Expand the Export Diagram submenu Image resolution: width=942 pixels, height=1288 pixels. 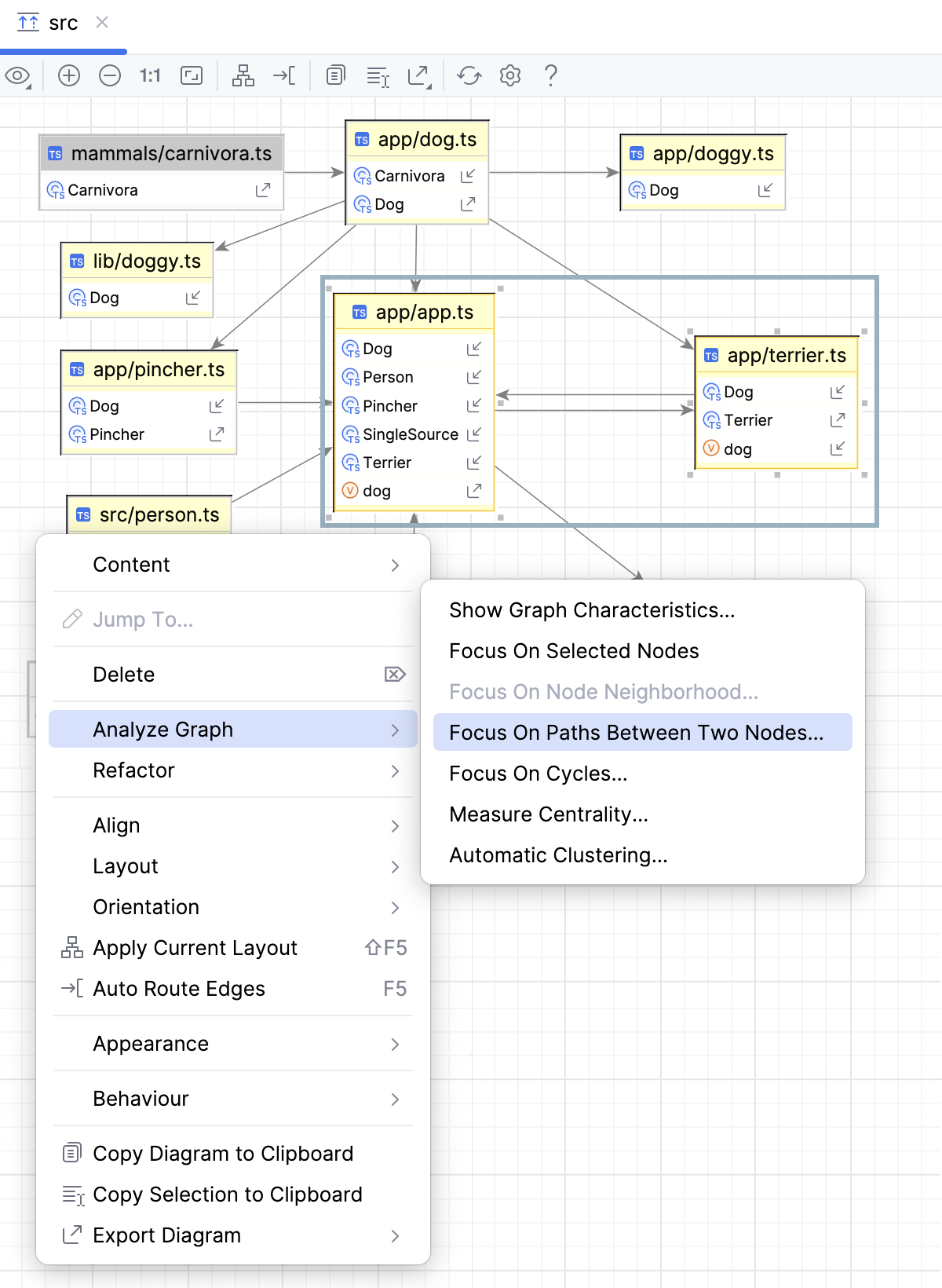233,1235
